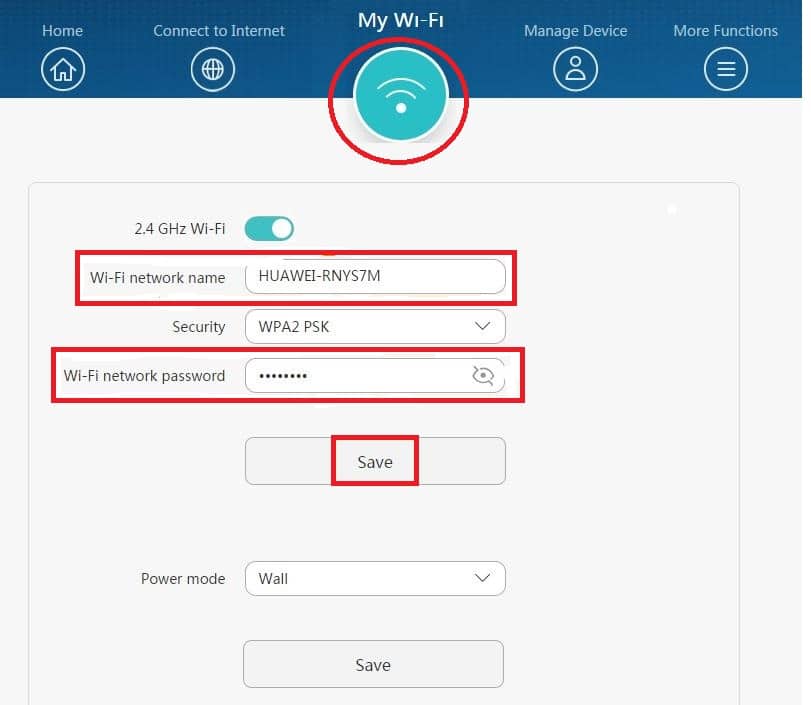
Task: Click the My Wi-Fi heading
Action: [x=401, y=20]
